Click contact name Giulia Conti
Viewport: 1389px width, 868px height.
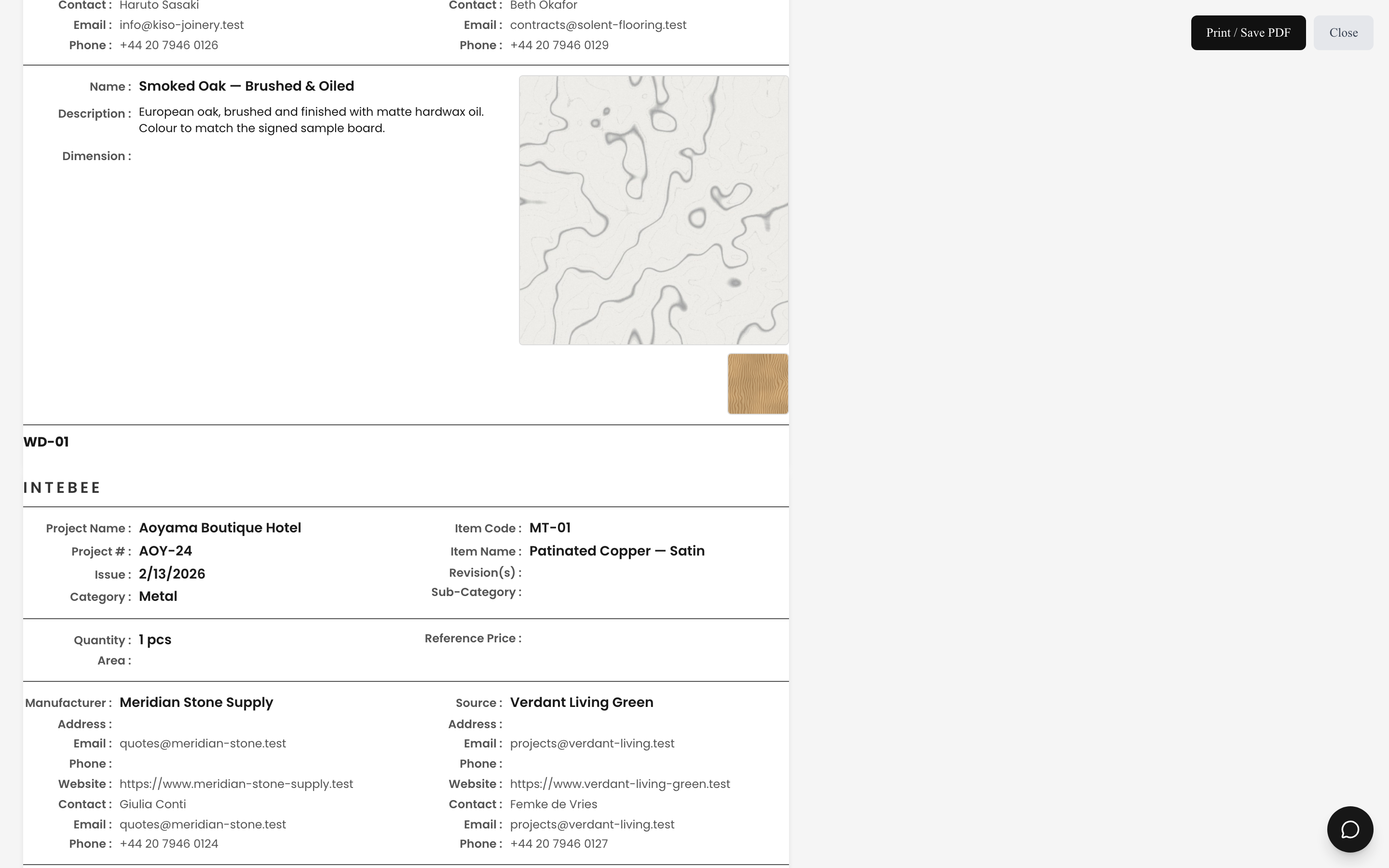click(153, 804)
